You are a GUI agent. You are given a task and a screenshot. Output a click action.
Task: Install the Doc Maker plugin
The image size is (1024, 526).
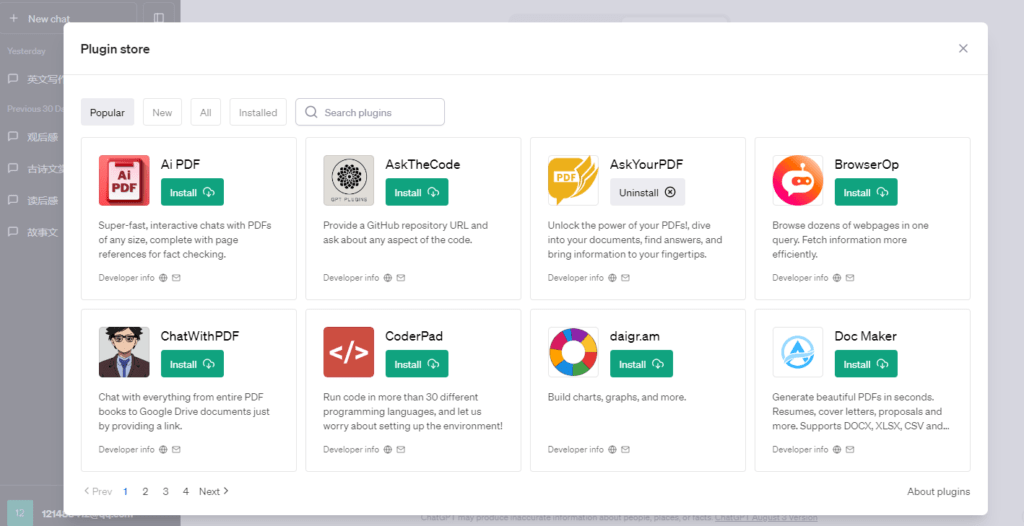[x=866, y=364]
